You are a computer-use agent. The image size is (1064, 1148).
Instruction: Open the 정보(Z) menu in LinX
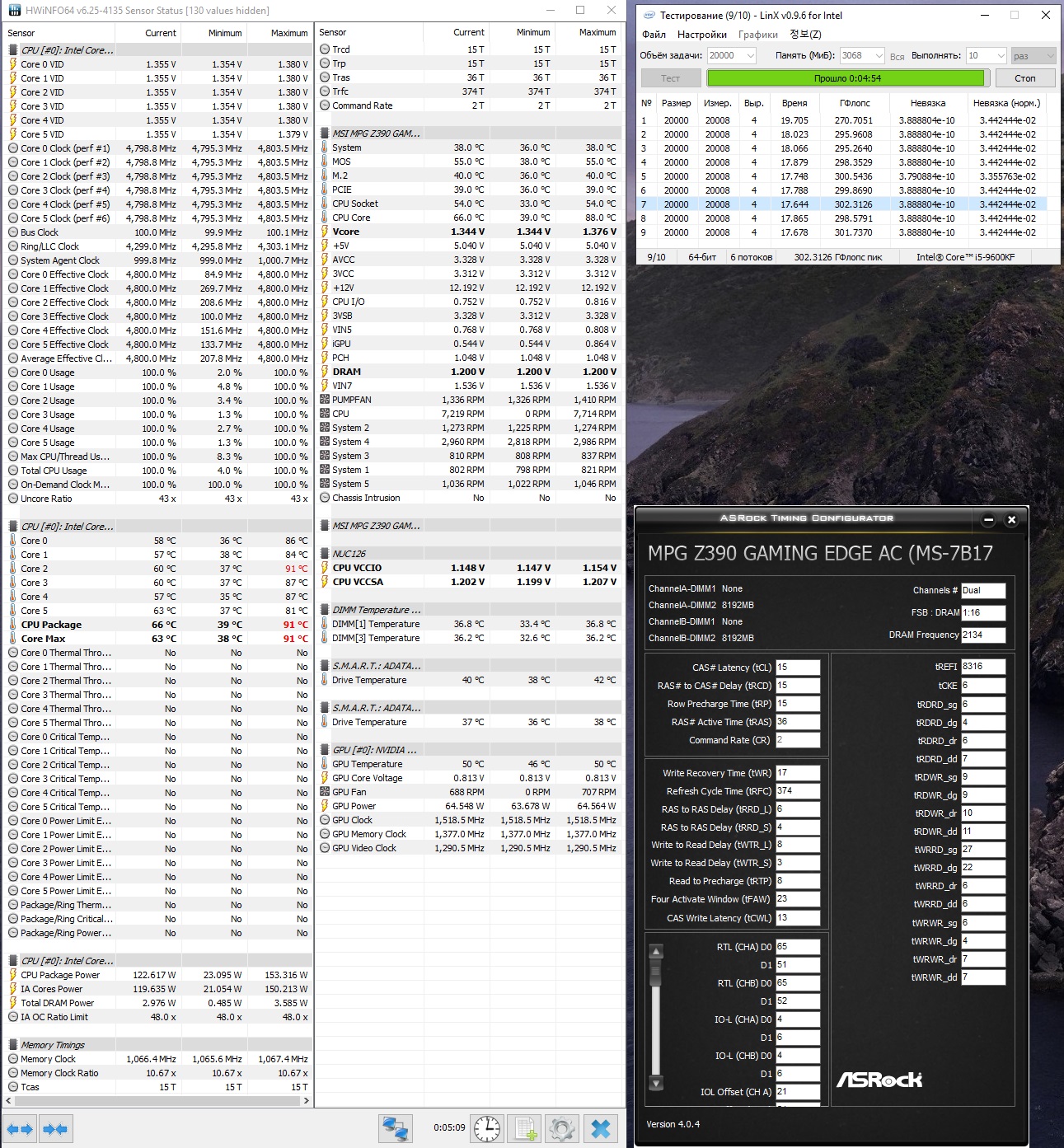pos(805,35)
